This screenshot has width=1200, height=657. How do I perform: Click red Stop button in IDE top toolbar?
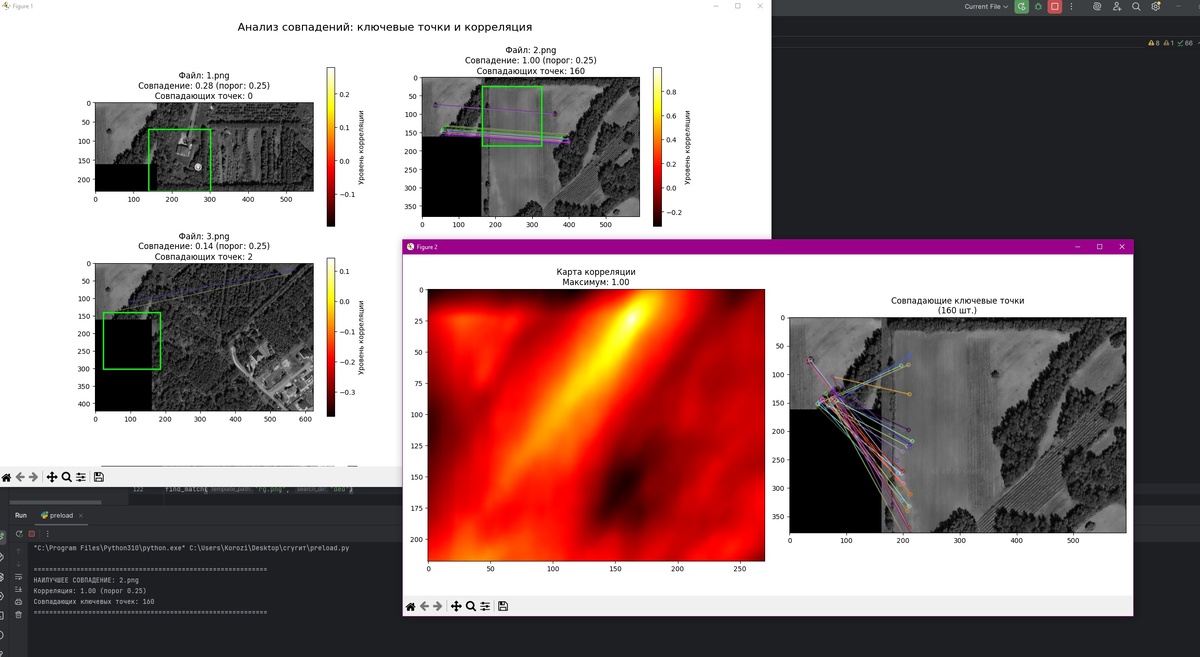(x=1054, y=6)
